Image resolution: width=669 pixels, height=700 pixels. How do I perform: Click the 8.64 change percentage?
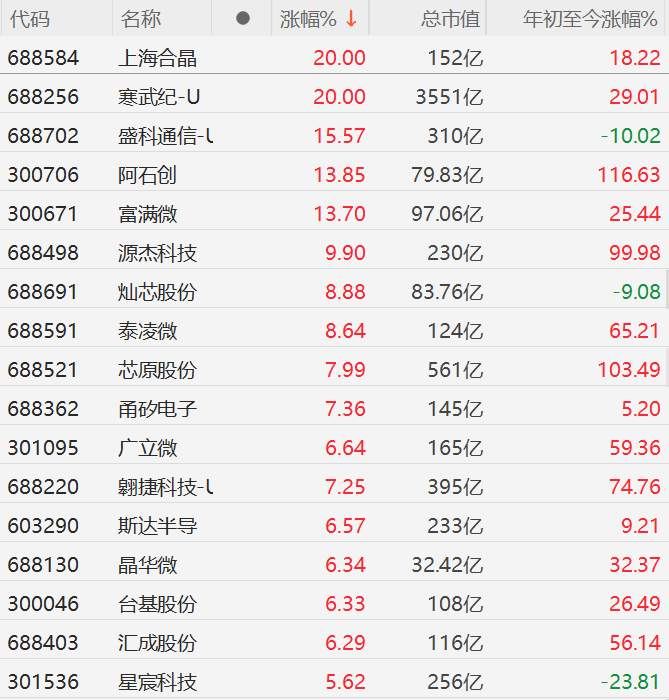pos(345,331)
